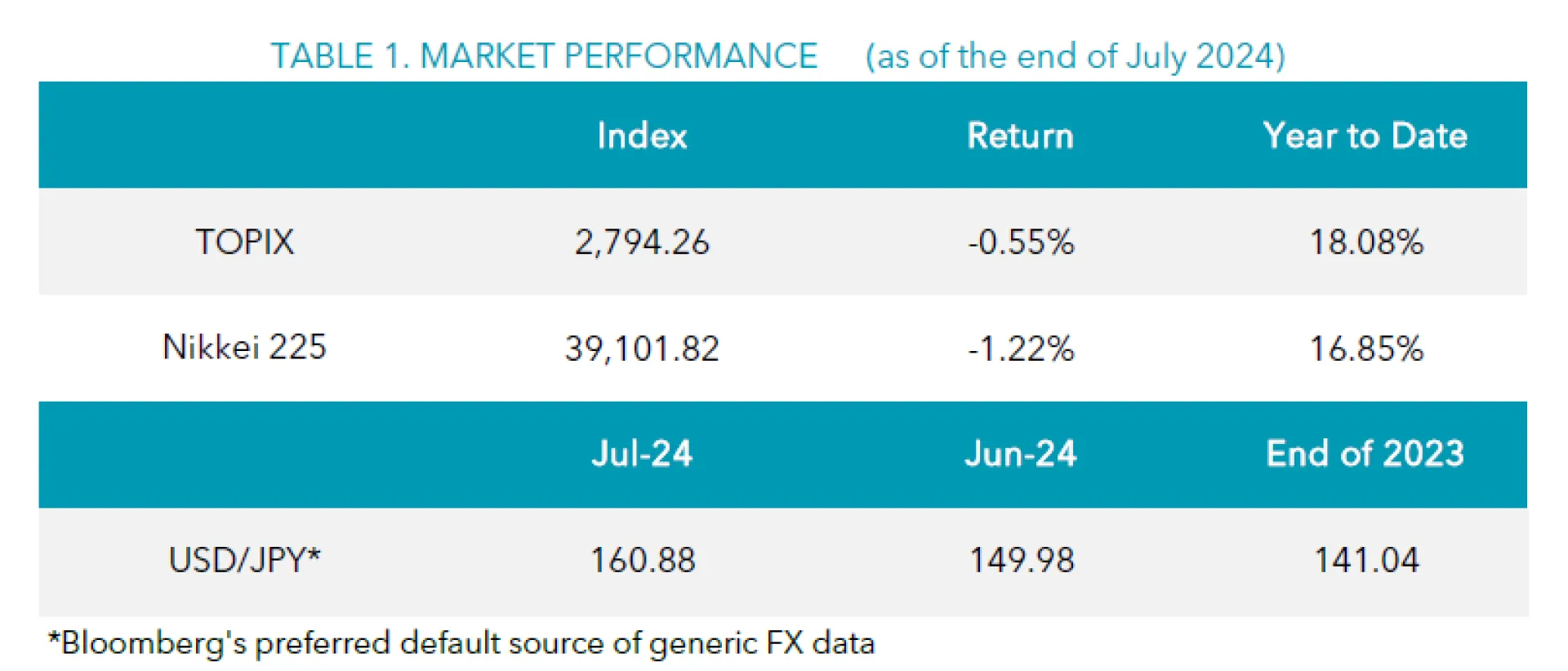This screenshot has width=1568, height=671.
Task: Select the End of 2023 header
Action: pyautogui.click(x=1365, y=454)
